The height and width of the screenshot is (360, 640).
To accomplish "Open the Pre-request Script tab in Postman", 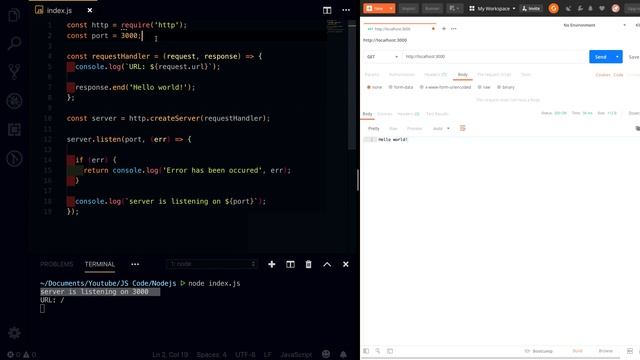I will coord(494,75).
